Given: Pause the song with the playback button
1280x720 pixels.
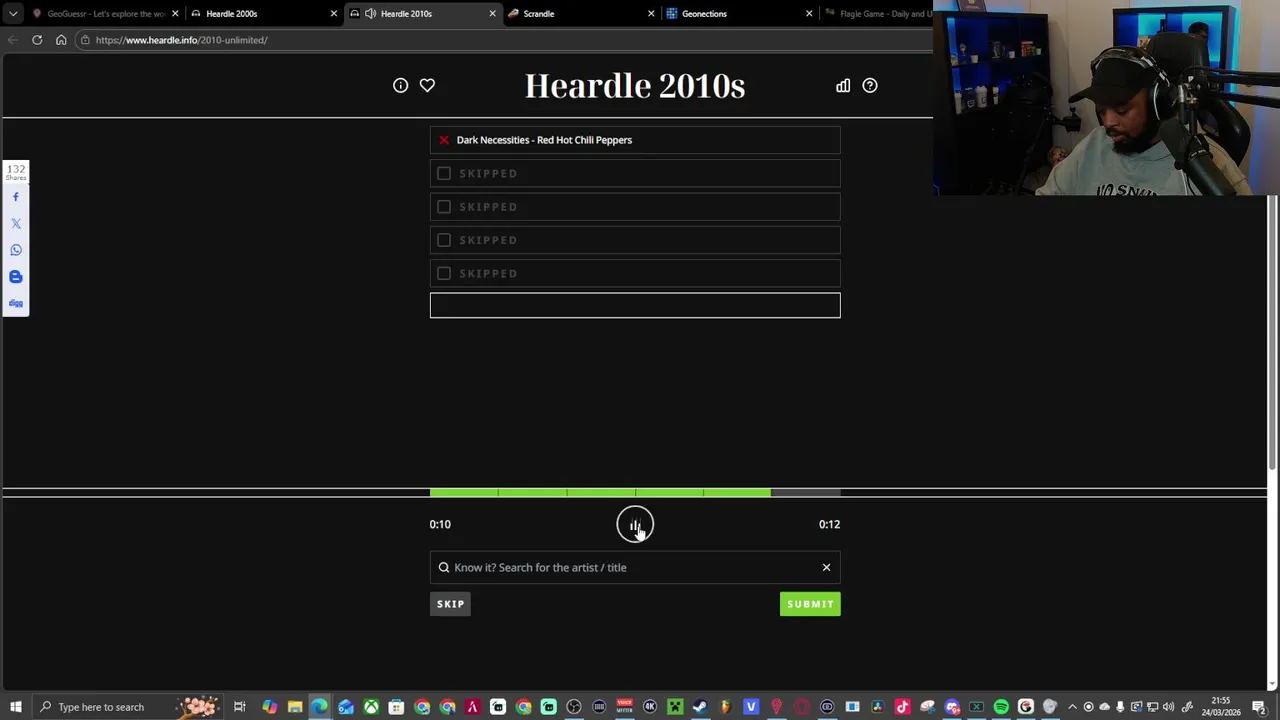Looking at the screenshot, I should coord(635,525).
